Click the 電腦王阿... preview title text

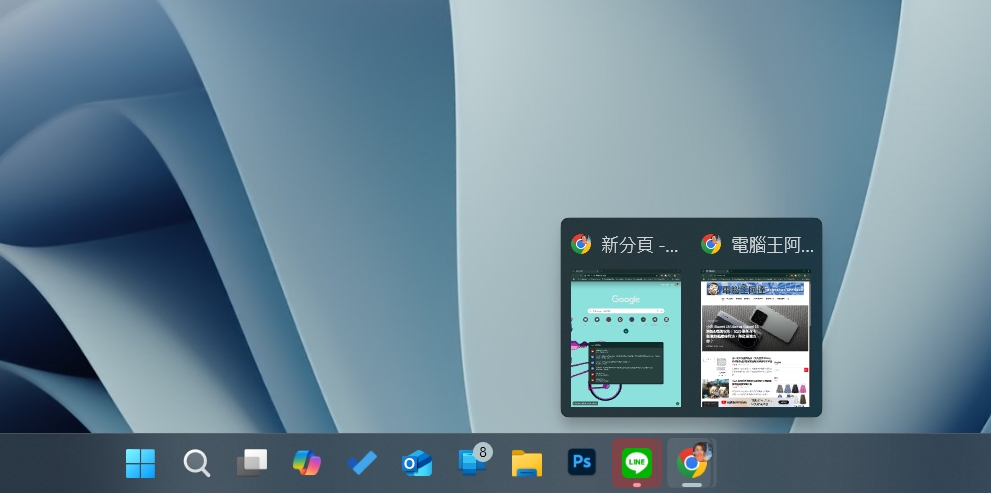coord(772,245)
